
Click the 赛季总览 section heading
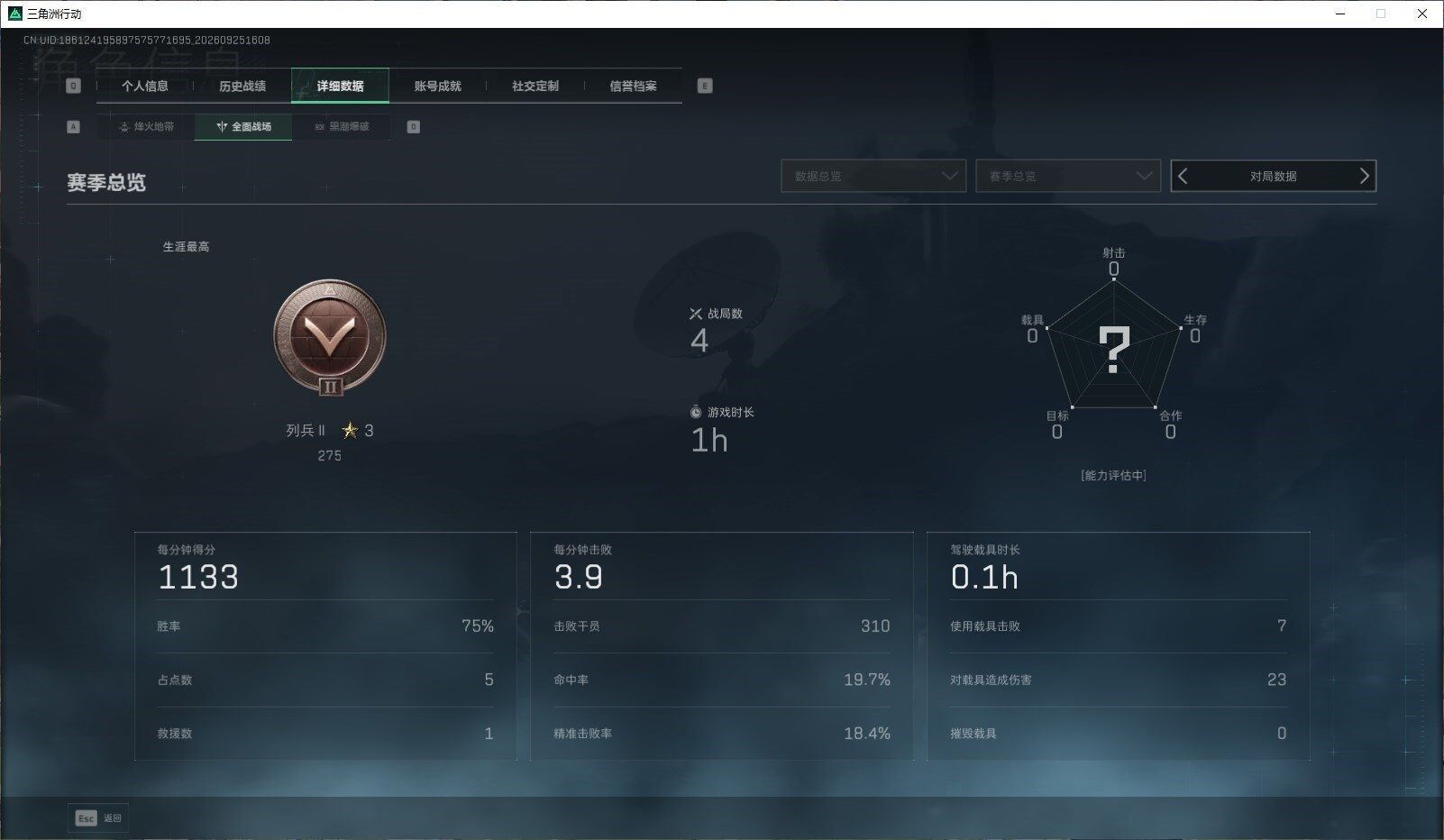click(x=106, y=183)
